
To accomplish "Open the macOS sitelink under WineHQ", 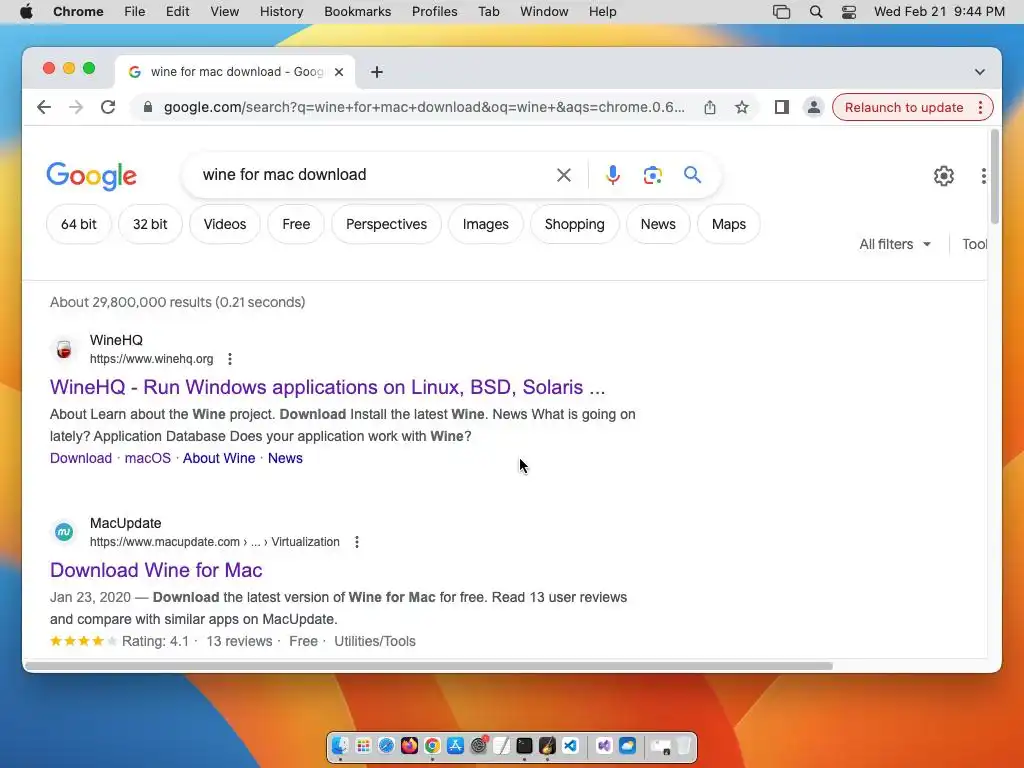I will [x=148, y=458].
